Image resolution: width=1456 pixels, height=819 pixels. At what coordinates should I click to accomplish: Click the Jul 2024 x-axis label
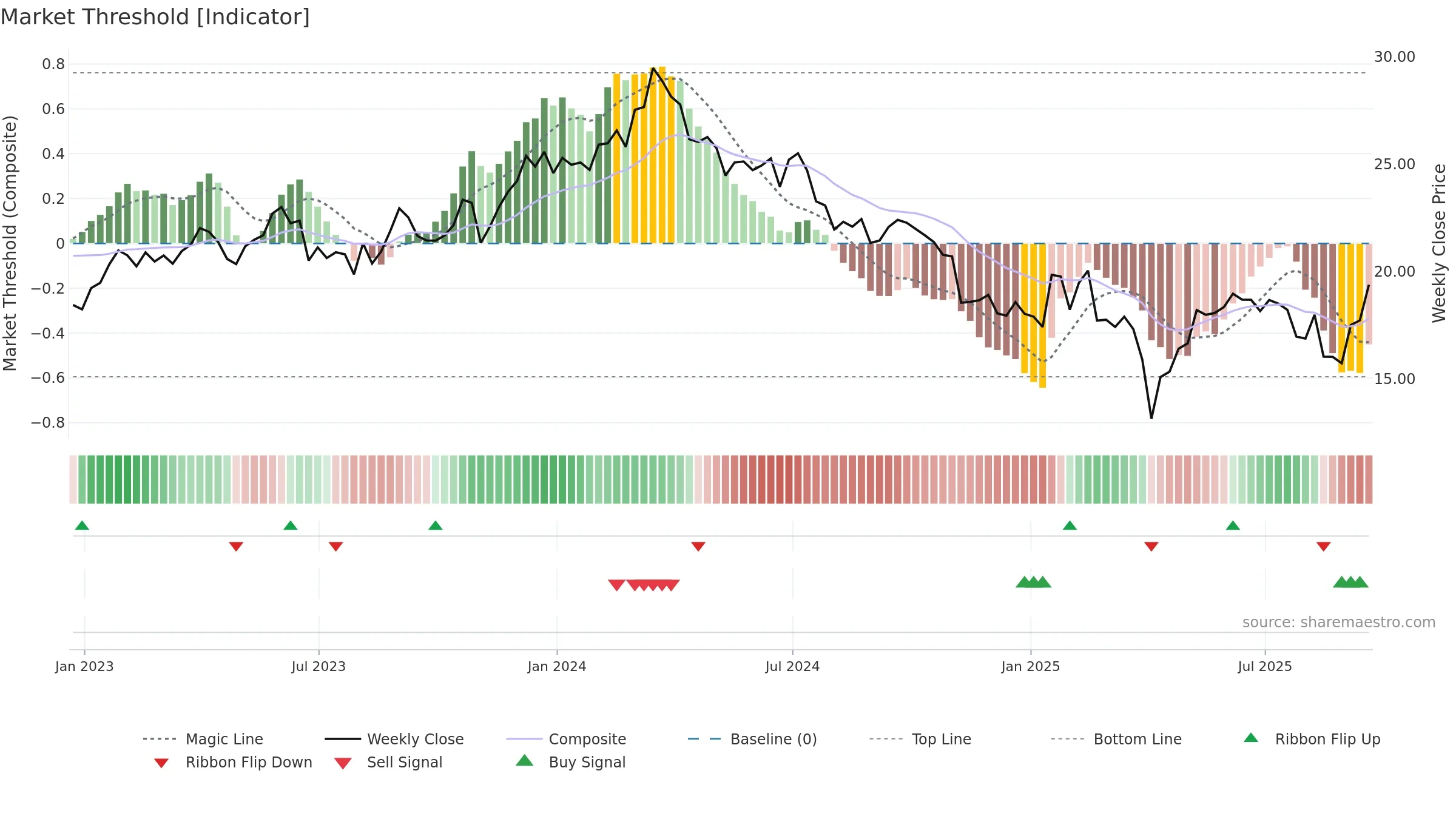(792, 666)
